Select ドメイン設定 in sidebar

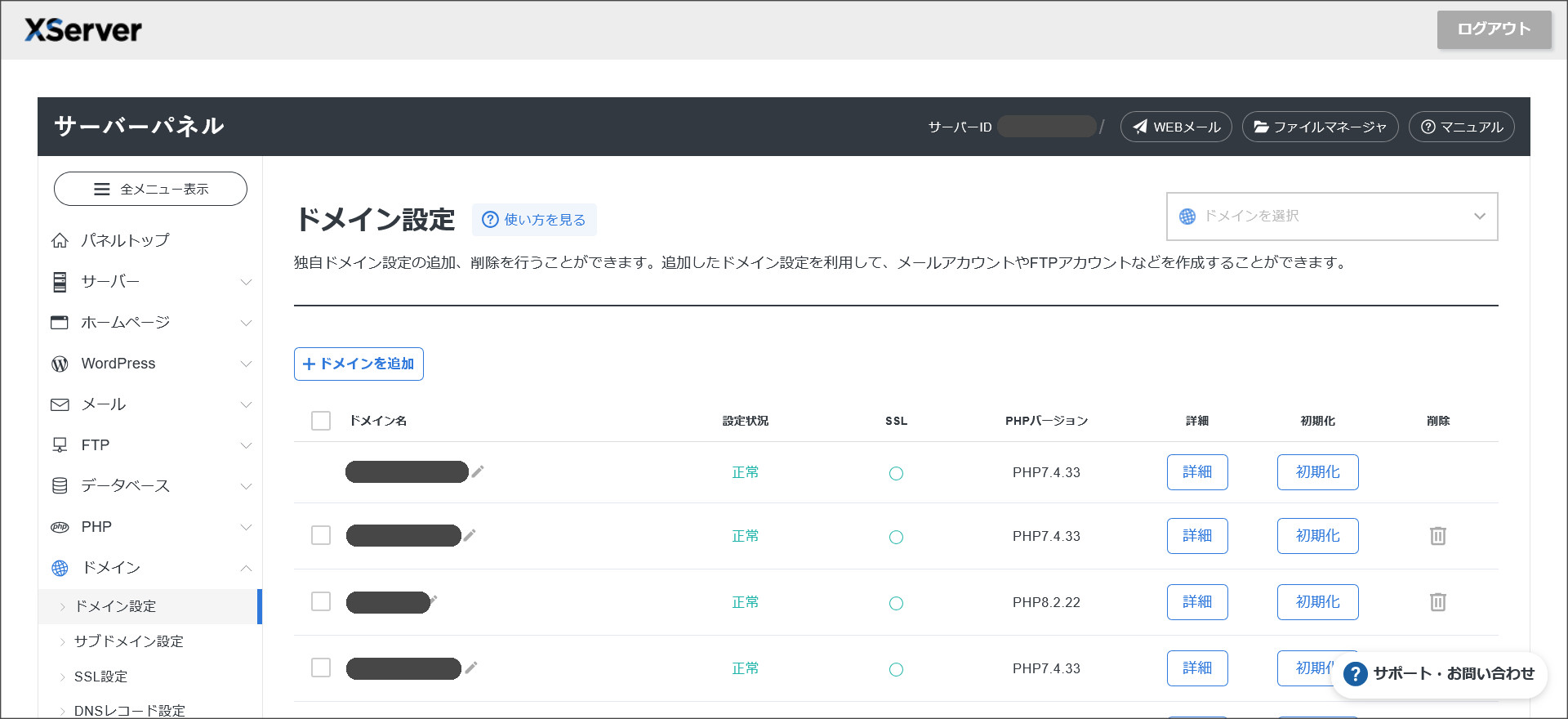tap(149, 606)
